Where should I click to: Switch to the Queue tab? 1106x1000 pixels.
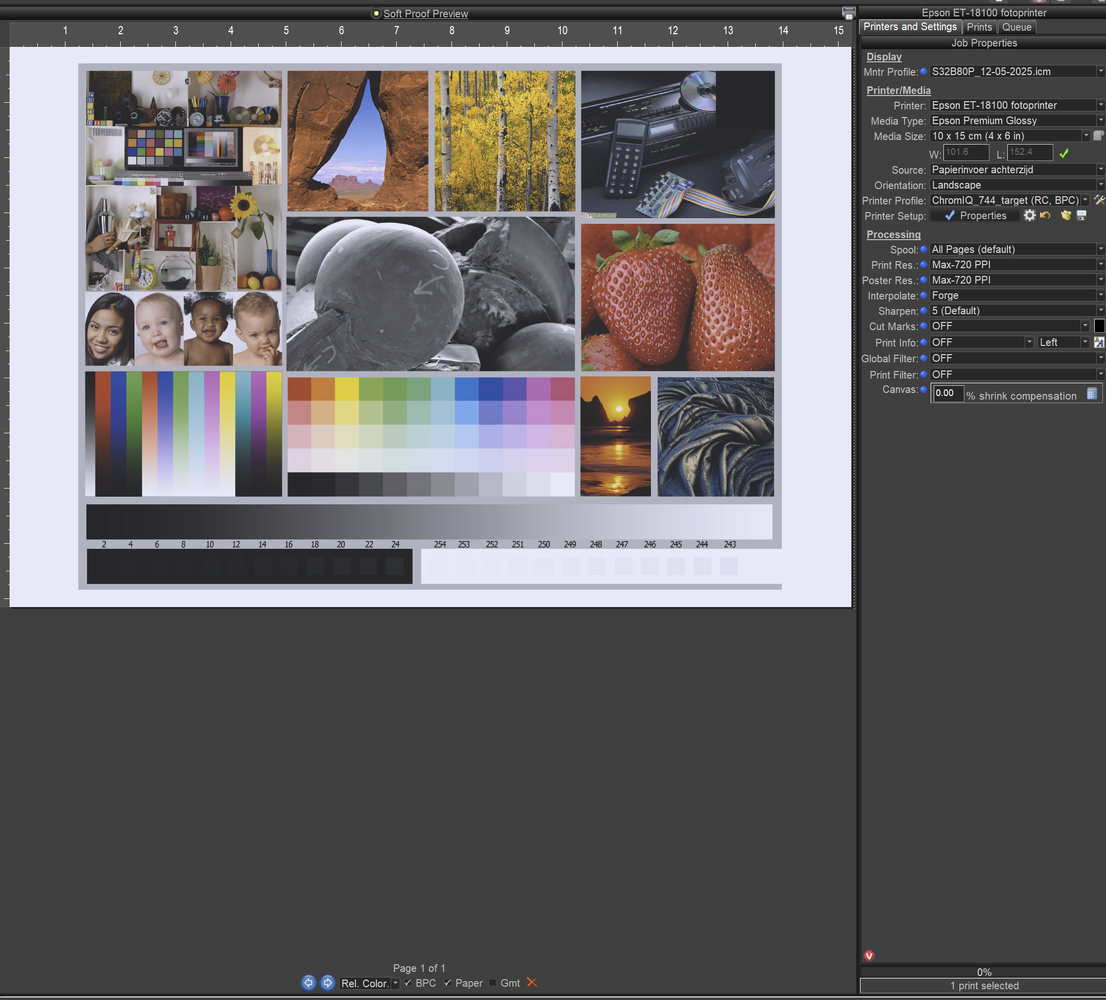click(1016, 27)
